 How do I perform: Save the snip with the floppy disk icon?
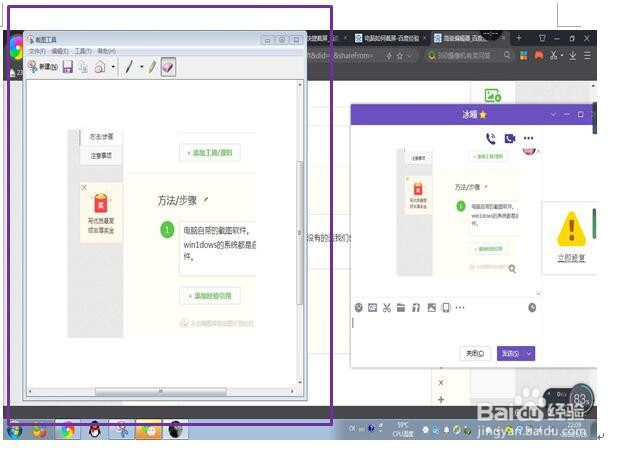click(x=68, y=67)
